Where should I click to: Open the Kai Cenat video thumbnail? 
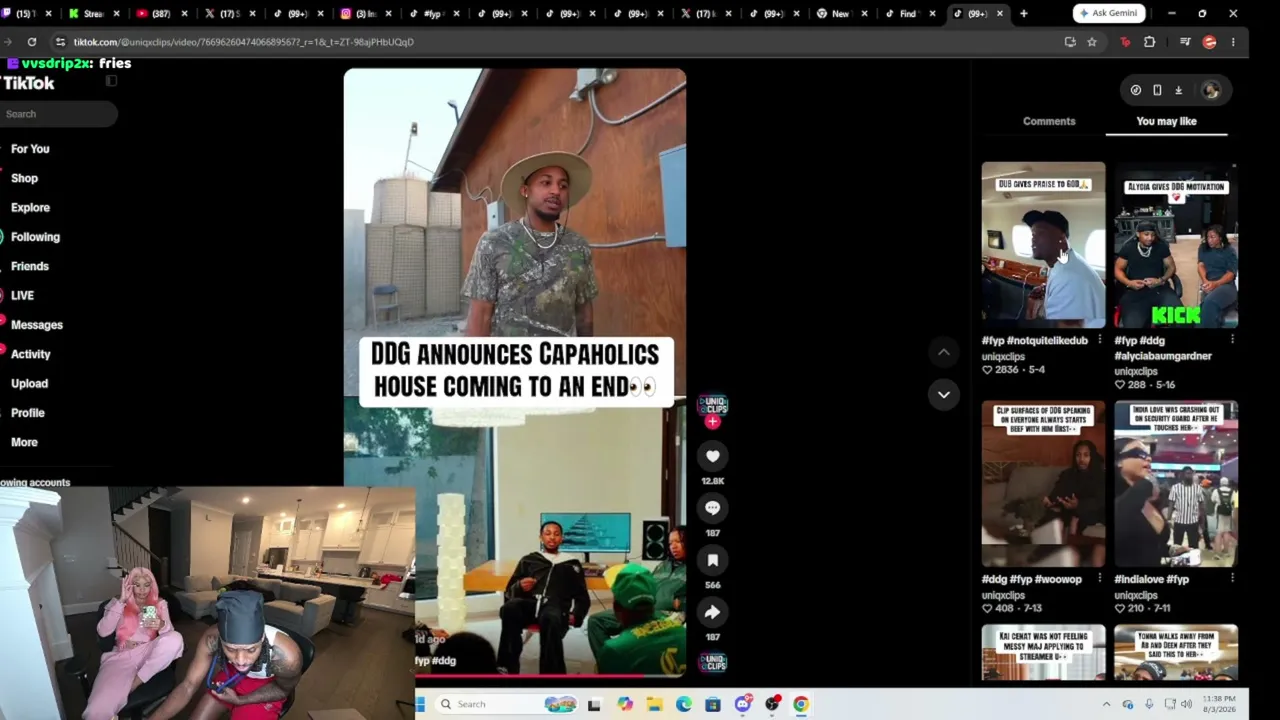1043,653
